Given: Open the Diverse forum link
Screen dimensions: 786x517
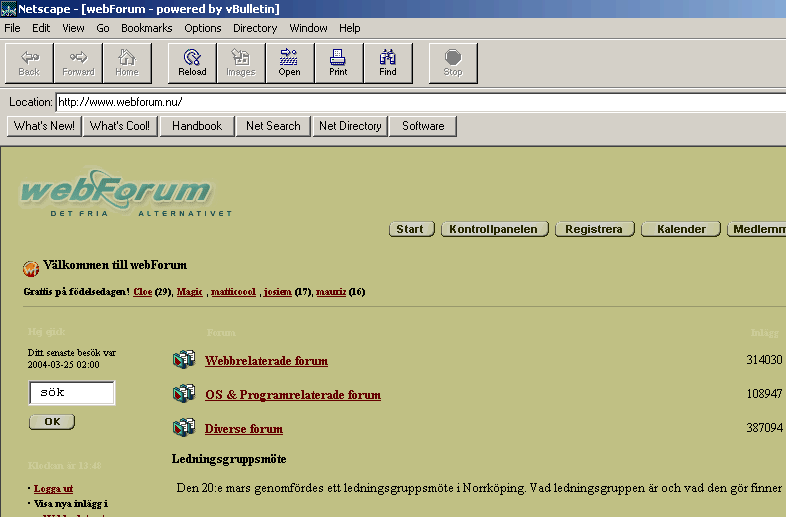Looking at the screenshot, I should 244,429.
